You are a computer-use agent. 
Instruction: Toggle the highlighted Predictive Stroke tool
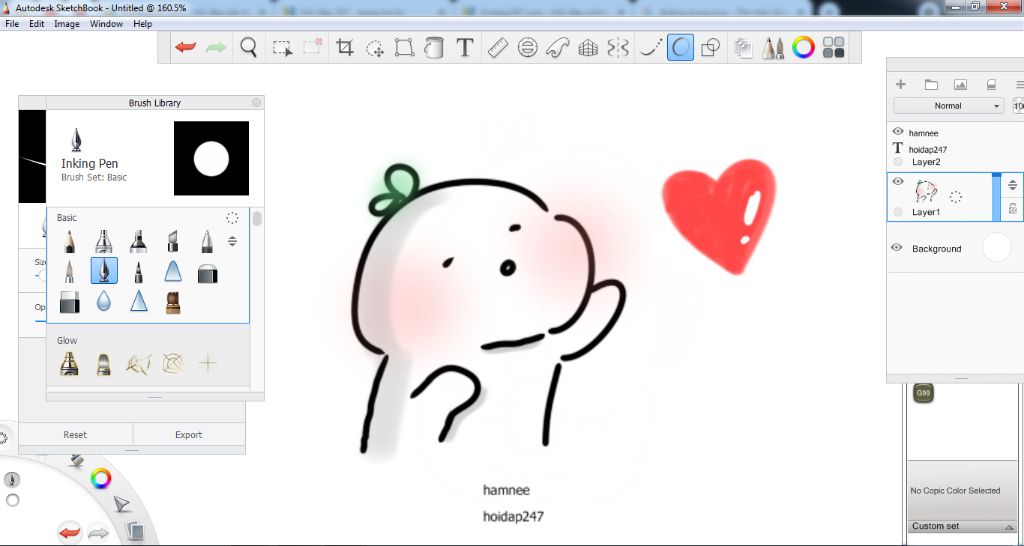click(680, 48)
